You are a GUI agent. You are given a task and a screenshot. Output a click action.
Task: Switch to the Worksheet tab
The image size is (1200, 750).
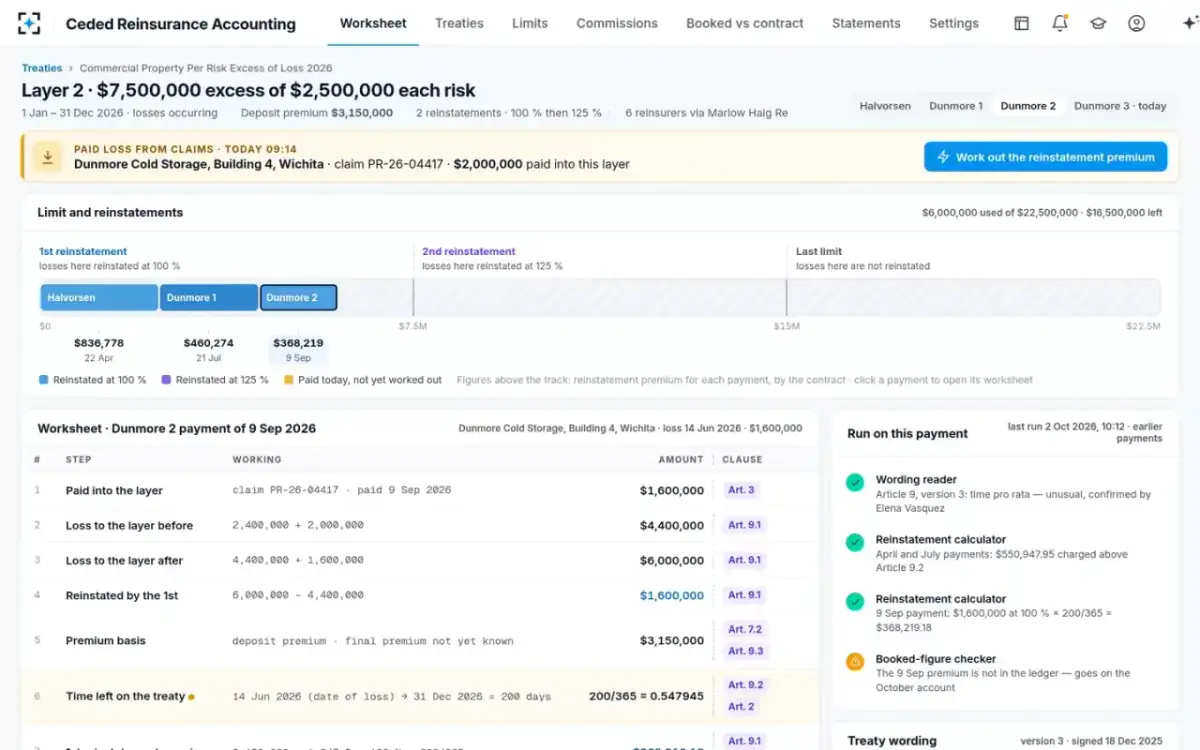(x=373, y=23)
